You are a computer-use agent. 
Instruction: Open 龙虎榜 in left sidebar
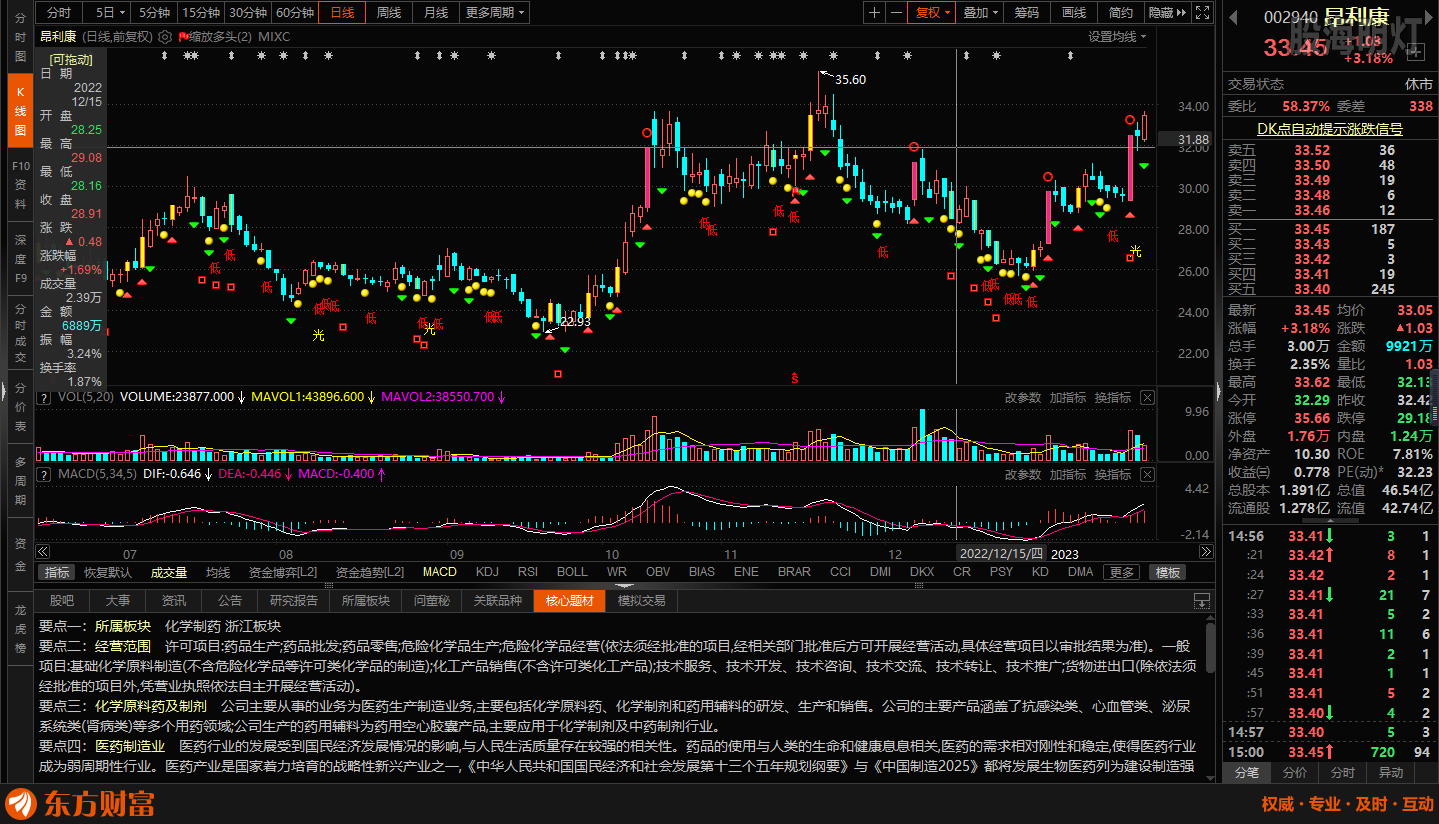(20, 629)
